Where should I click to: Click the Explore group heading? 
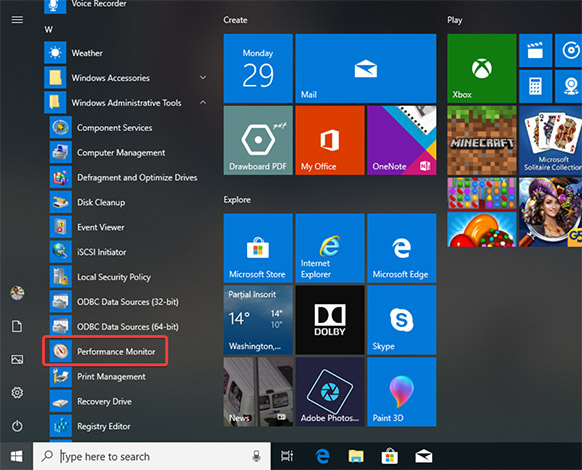237,200
